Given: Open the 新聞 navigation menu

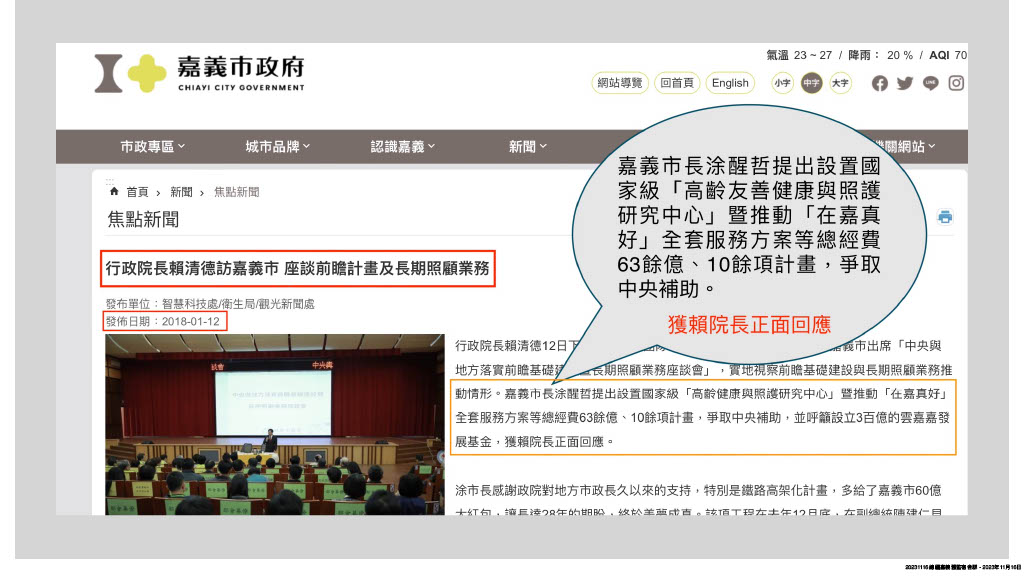Looking at the screenshot, I should pyautogui.click(x=527, y=147).
